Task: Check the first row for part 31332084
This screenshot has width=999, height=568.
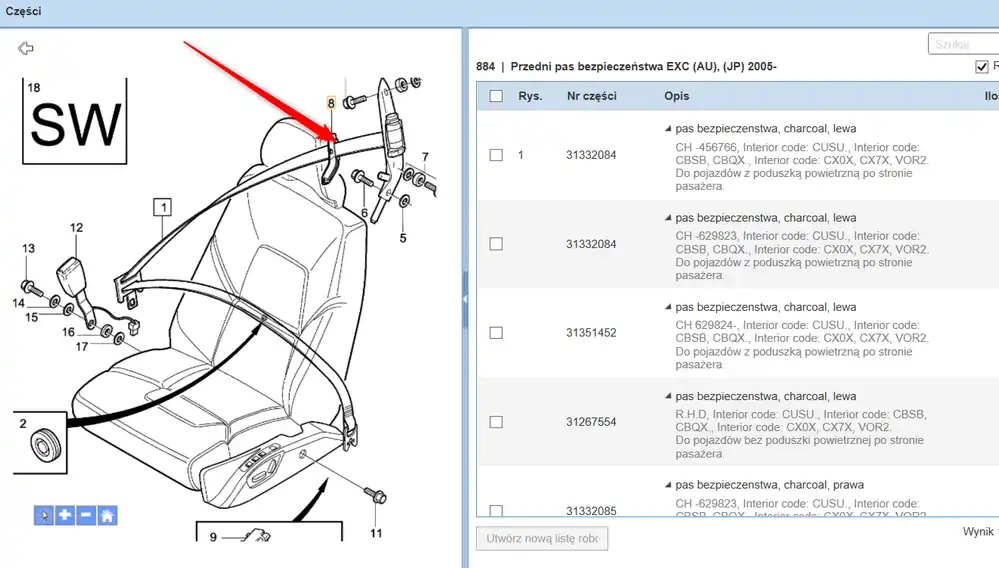Action: (496, 155)
